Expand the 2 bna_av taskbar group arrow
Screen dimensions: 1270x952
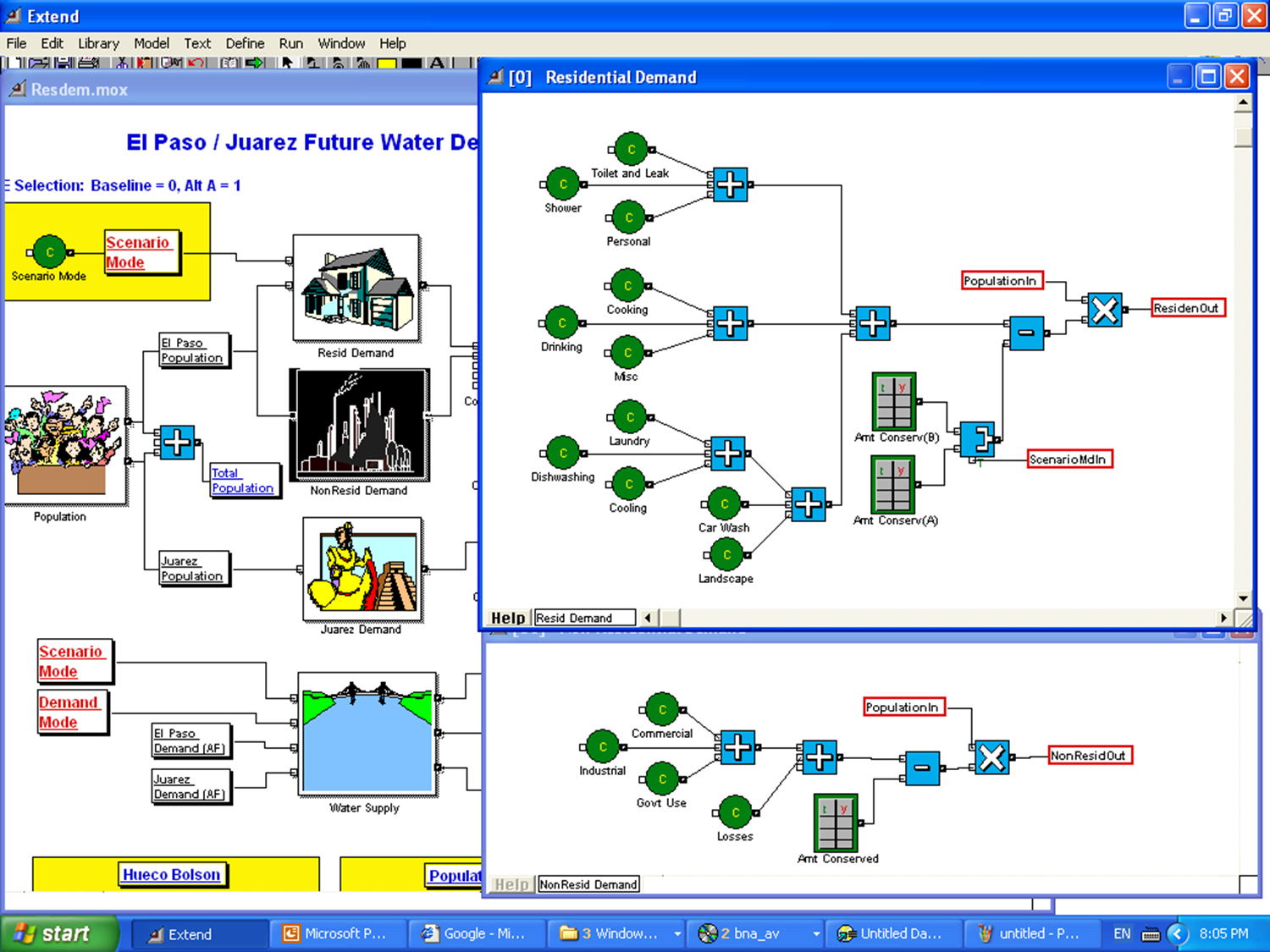click(x=816, y=933)
